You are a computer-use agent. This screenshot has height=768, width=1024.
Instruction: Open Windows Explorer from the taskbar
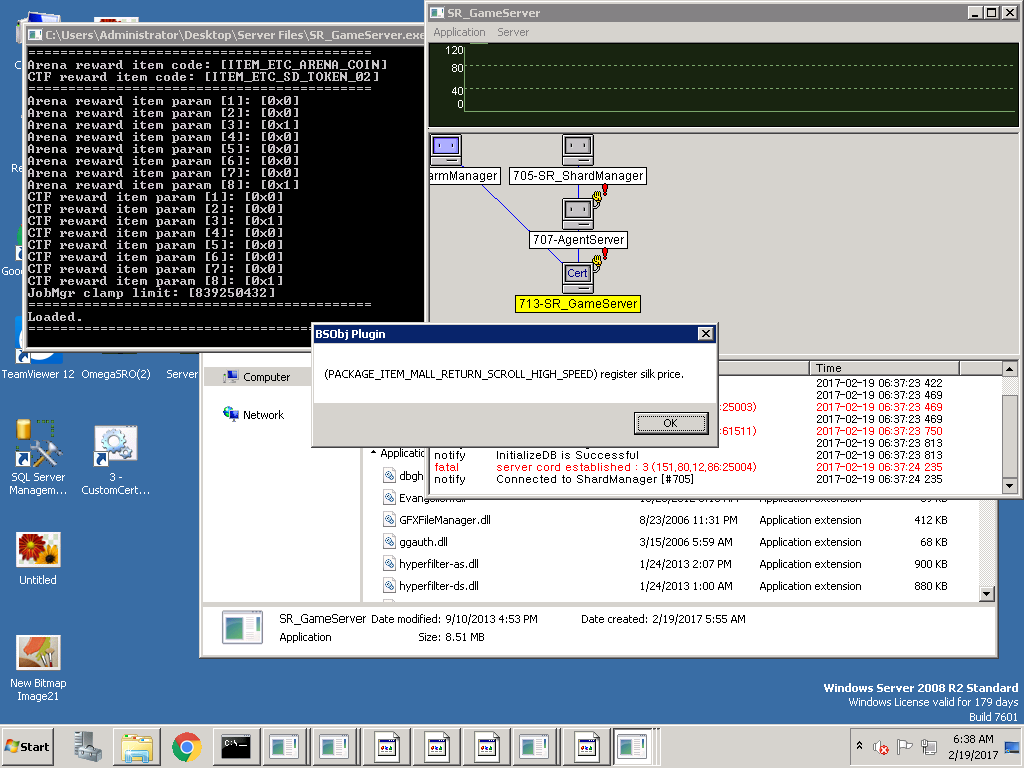click(x=137, y=746)
